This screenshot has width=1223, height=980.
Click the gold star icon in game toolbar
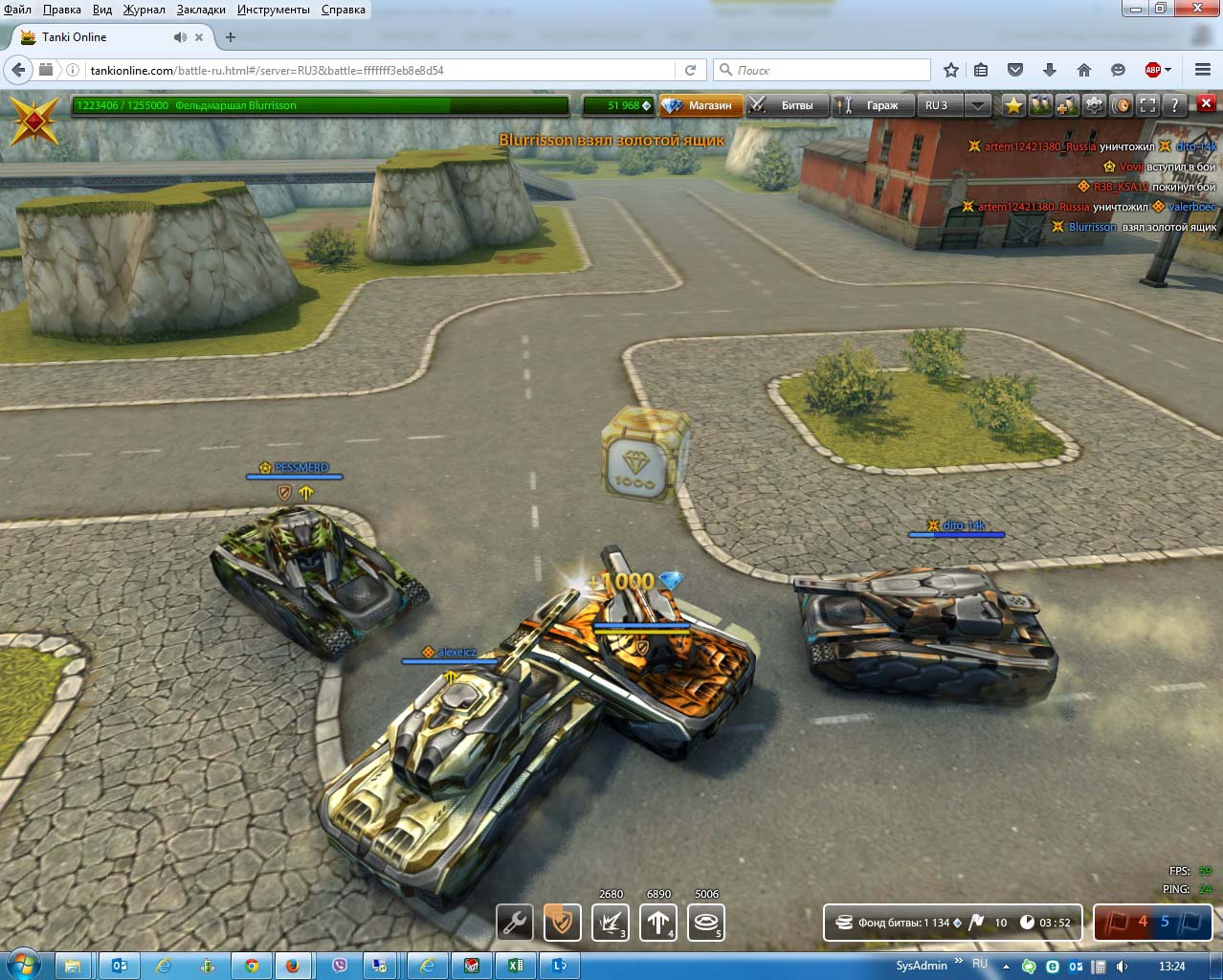pyautogui.click(x=1013, y=105)
